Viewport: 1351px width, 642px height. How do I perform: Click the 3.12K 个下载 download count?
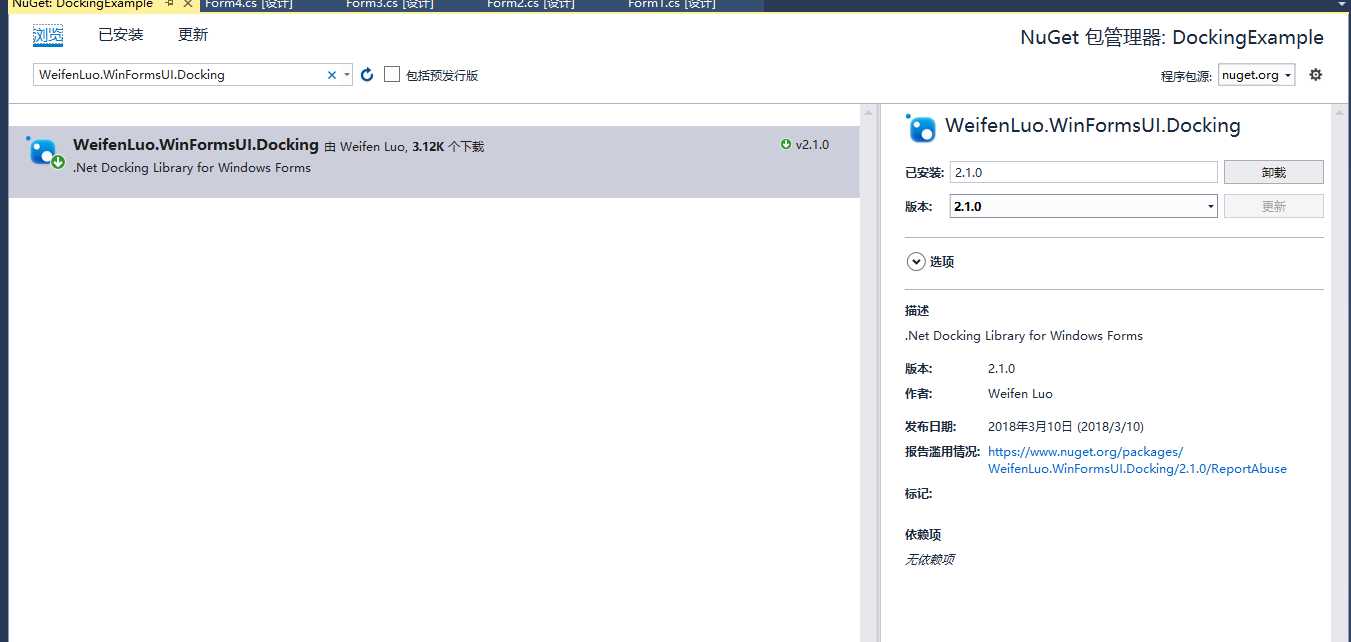tap(448, 147)
